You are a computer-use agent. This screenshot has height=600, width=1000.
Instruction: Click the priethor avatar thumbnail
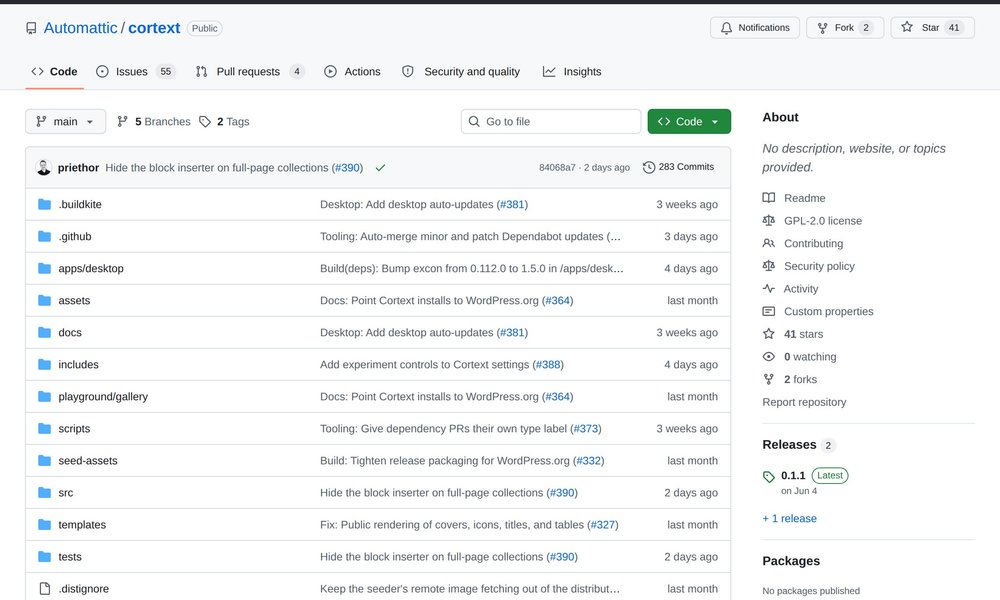[x=43, y=168]
